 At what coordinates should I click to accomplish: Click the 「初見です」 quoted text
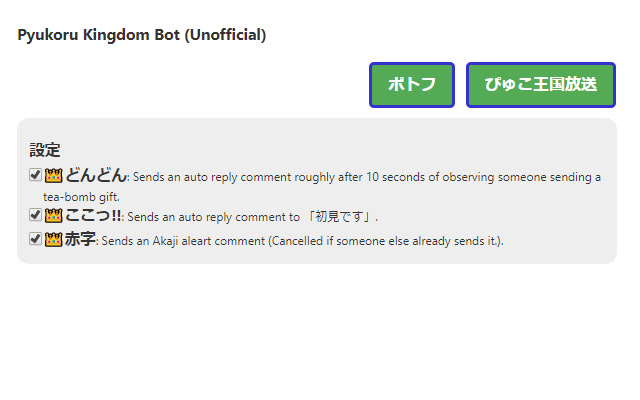point(338,216)
